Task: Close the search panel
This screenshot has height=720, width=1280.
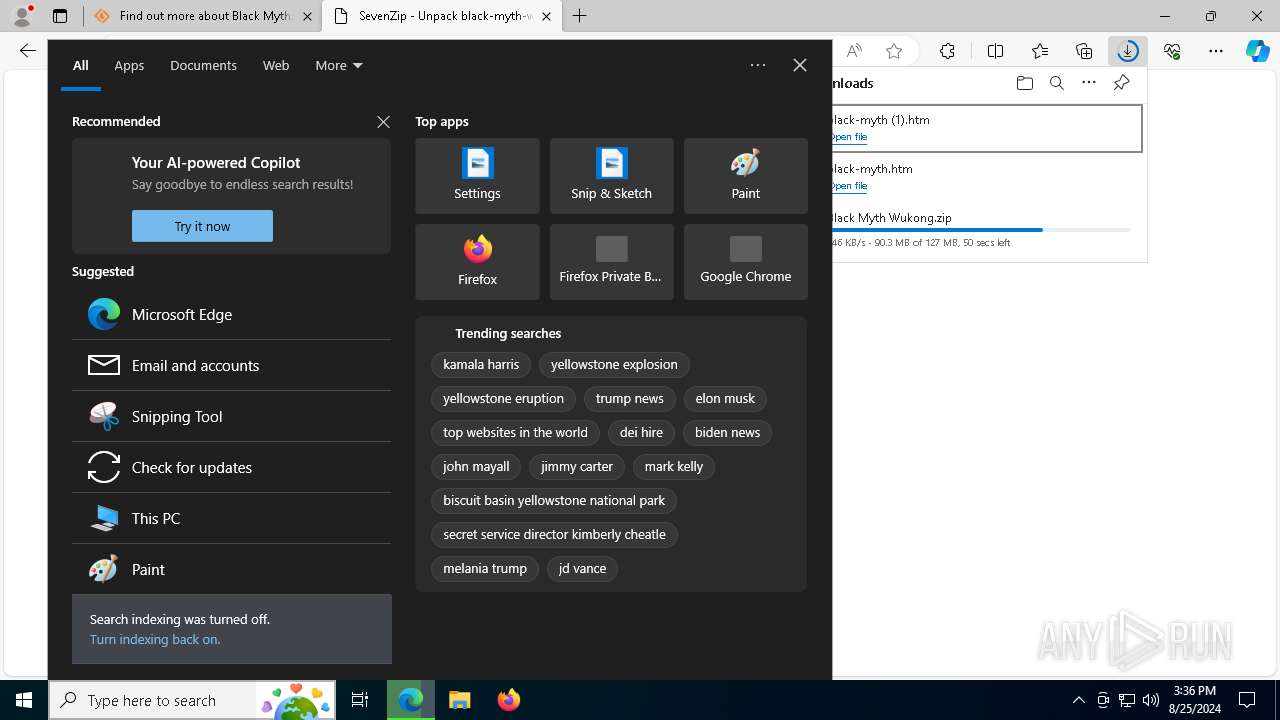Action: tap(799, 65)
